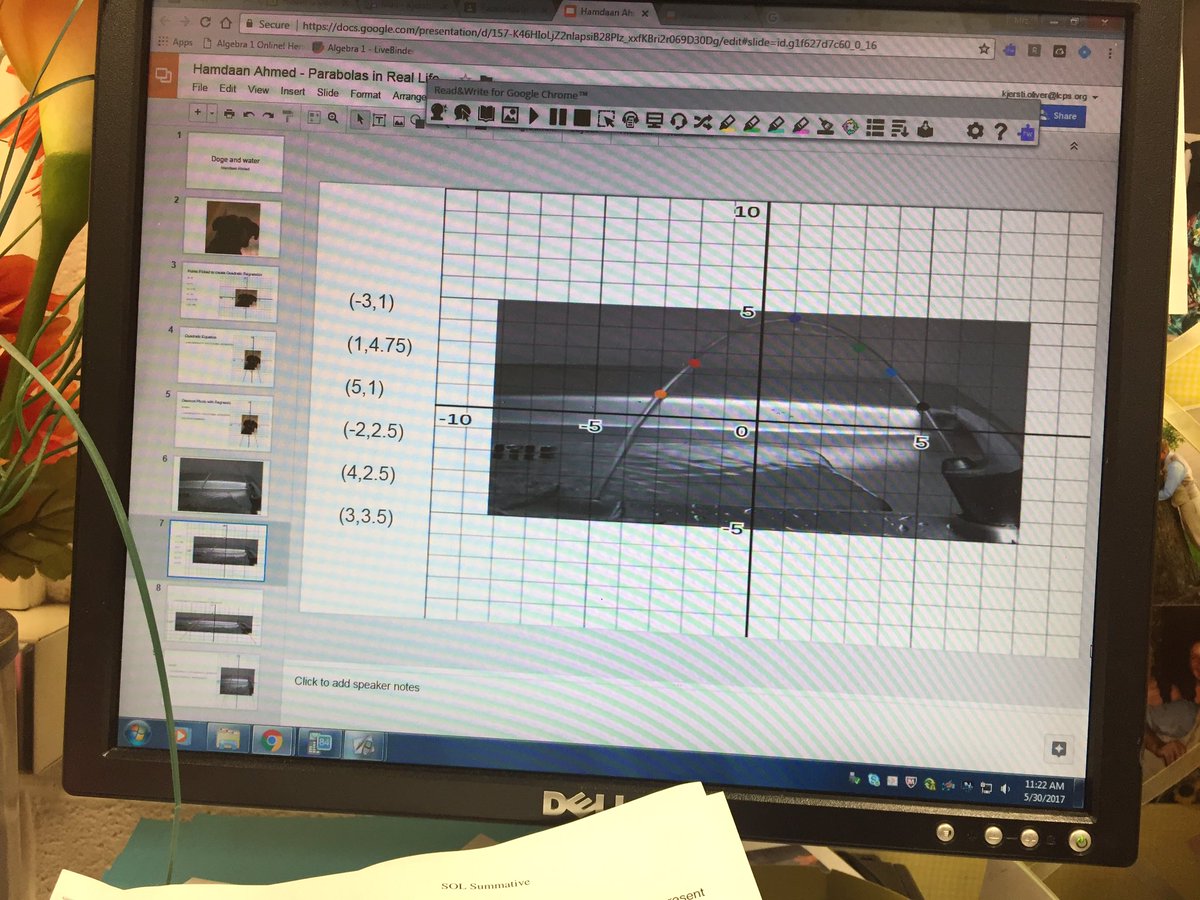Image resolution: width=1200 pixels, height=900 pixels.
Task: Select slide 6 thumbnail in filmstrip
Action: click(220, 485)
